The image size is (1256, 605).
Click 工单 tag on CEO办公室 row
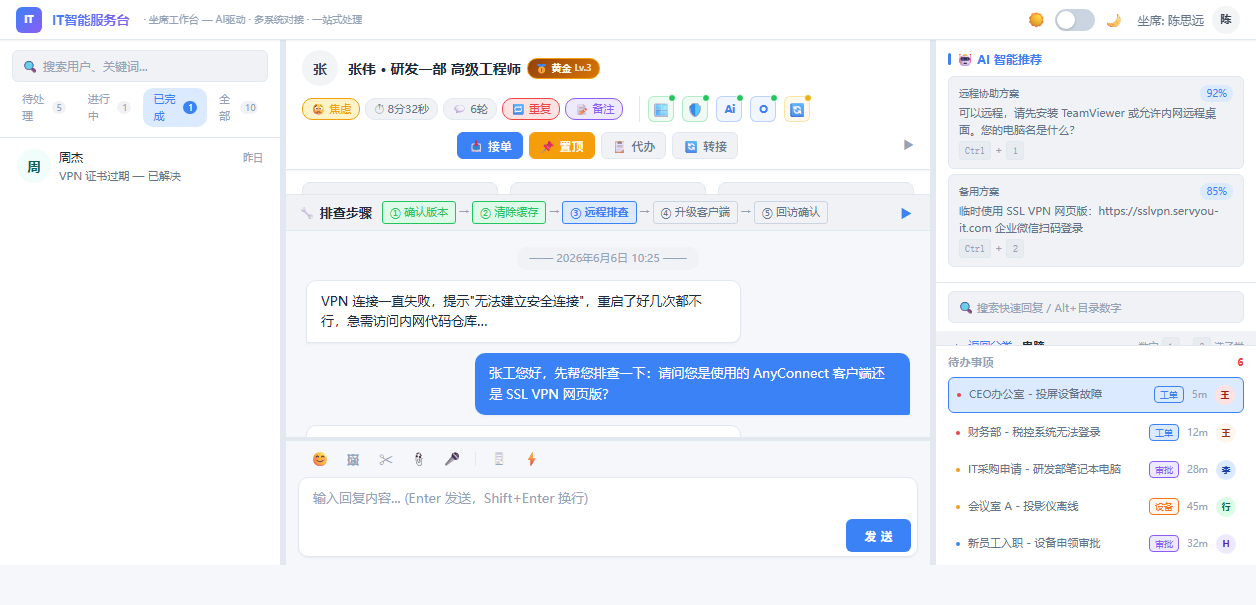click(x=1168, y=395)
